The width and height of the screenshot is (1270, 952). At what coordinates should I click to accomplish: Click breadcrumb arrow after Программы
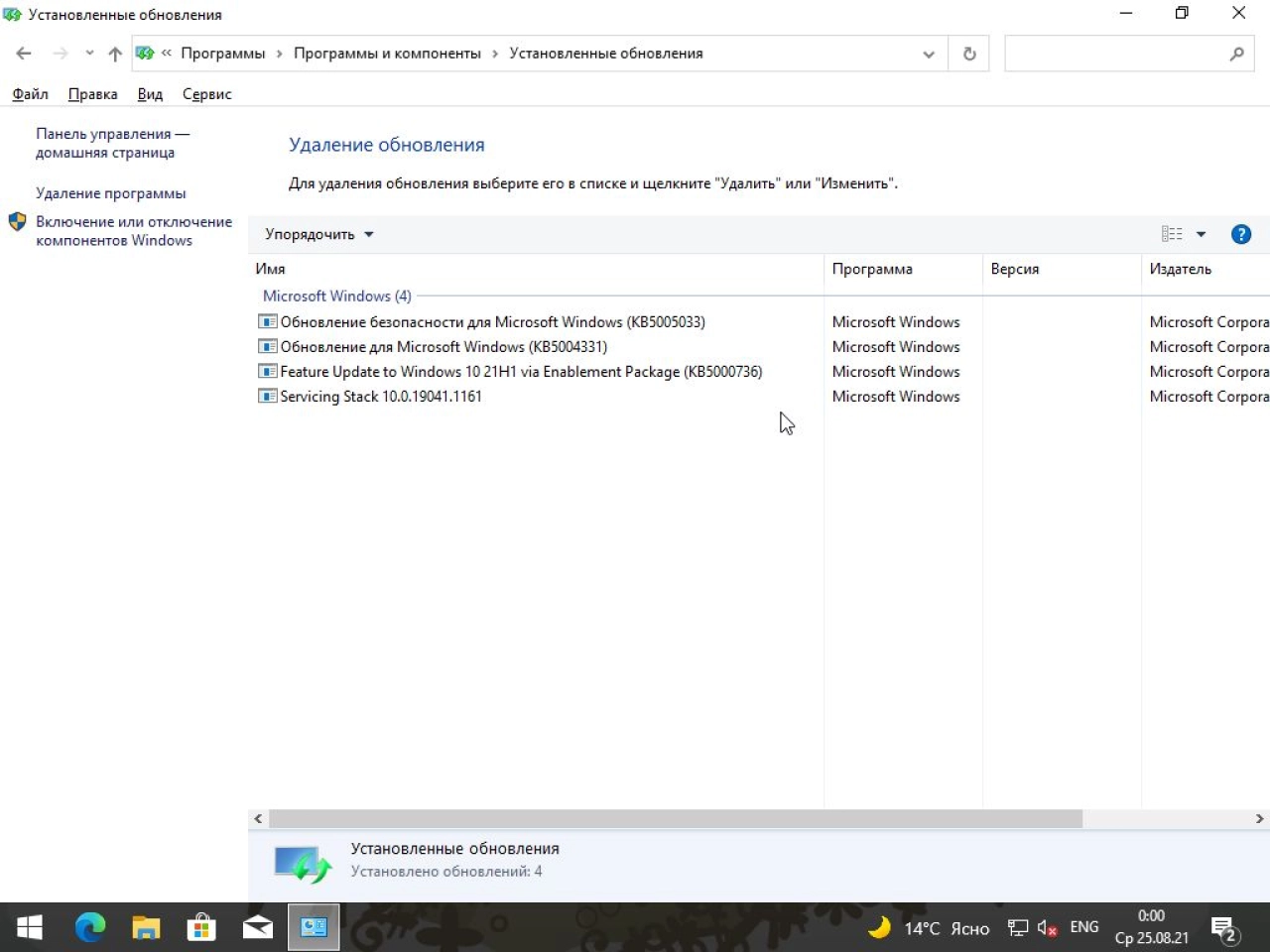coord(280,54)
